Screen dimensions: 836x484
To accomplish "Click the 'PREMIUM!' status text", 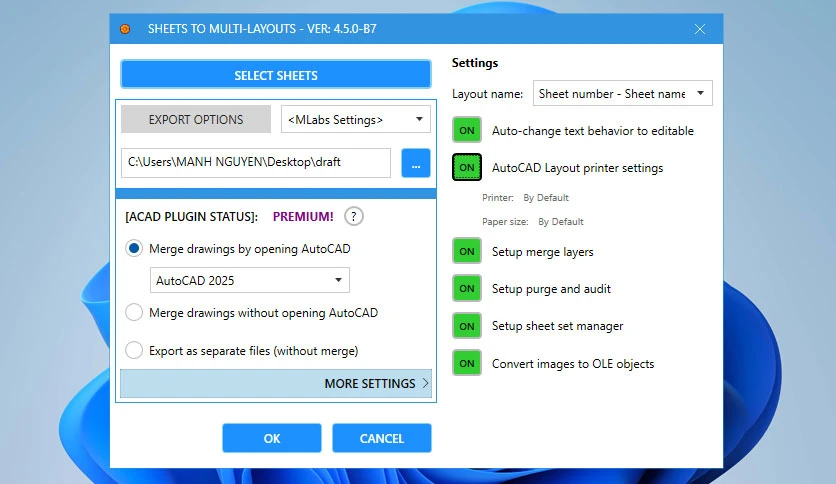I will [x=303, y=216].
